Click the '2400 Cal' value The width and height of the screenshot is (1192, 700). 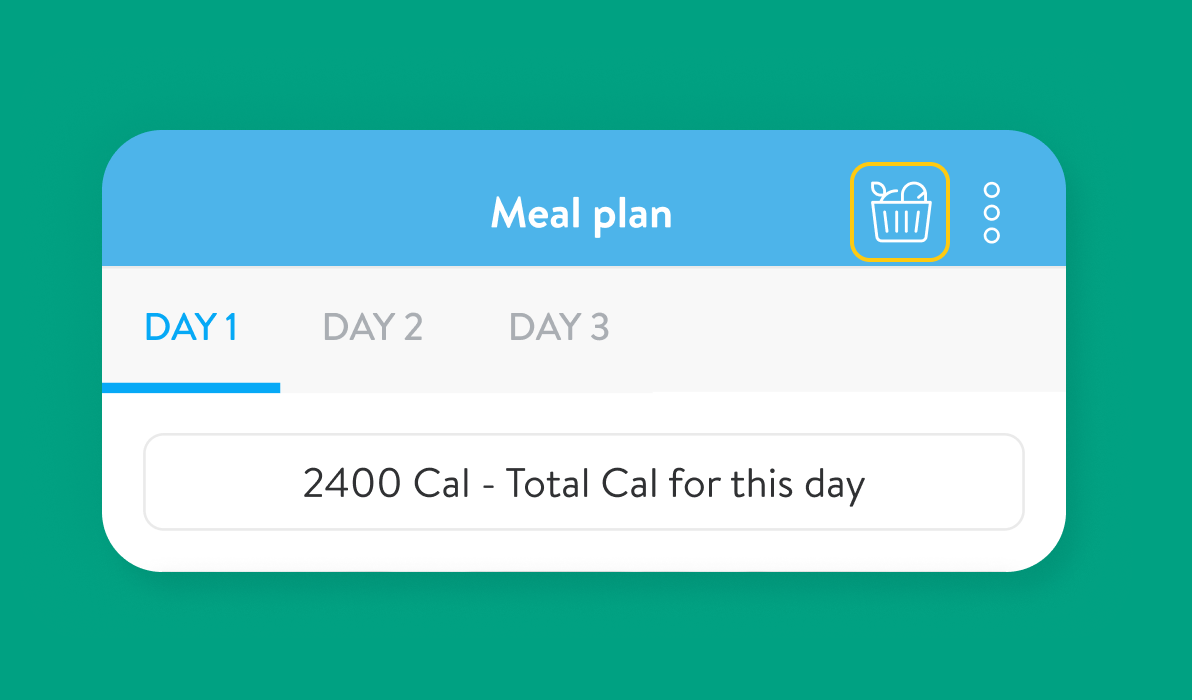386,484
